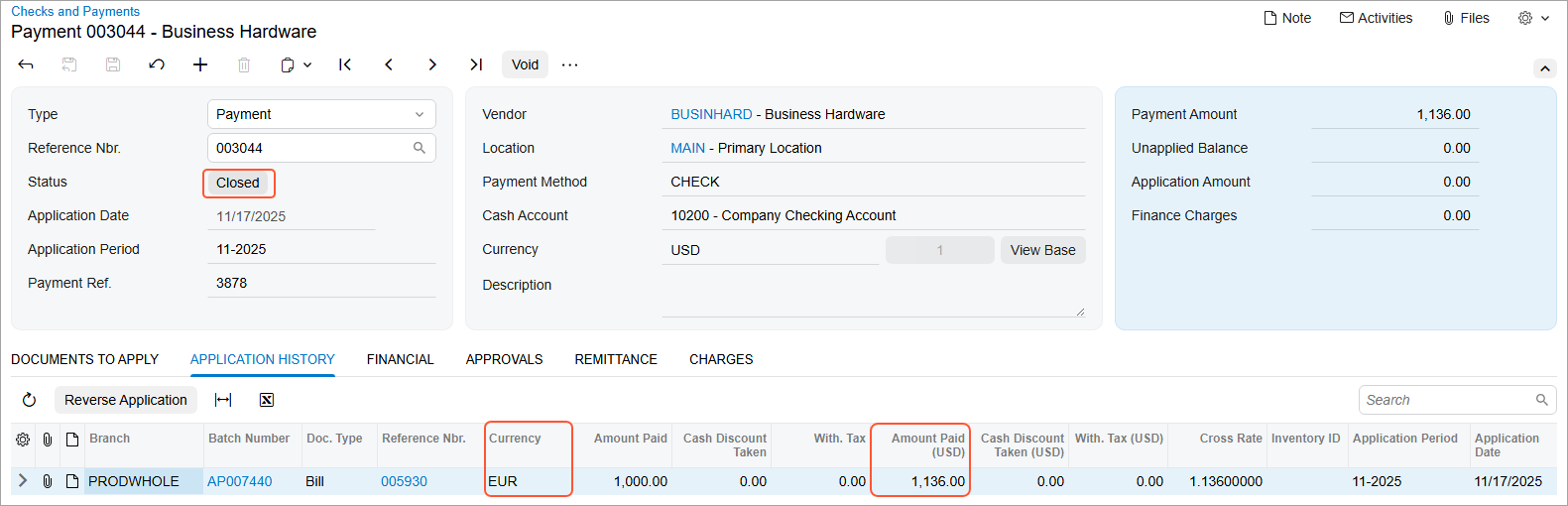The height and width of the screenshot is (506, 1568).
Task: Click the 10200 Company Checking Account value
Action: pos(784,215)
